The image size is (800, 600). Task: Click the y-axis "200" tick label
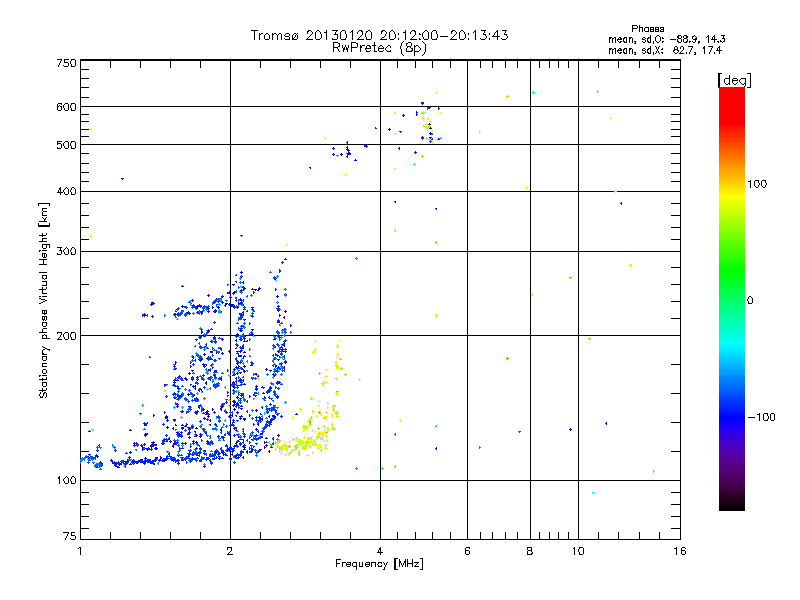pos(66,336)
